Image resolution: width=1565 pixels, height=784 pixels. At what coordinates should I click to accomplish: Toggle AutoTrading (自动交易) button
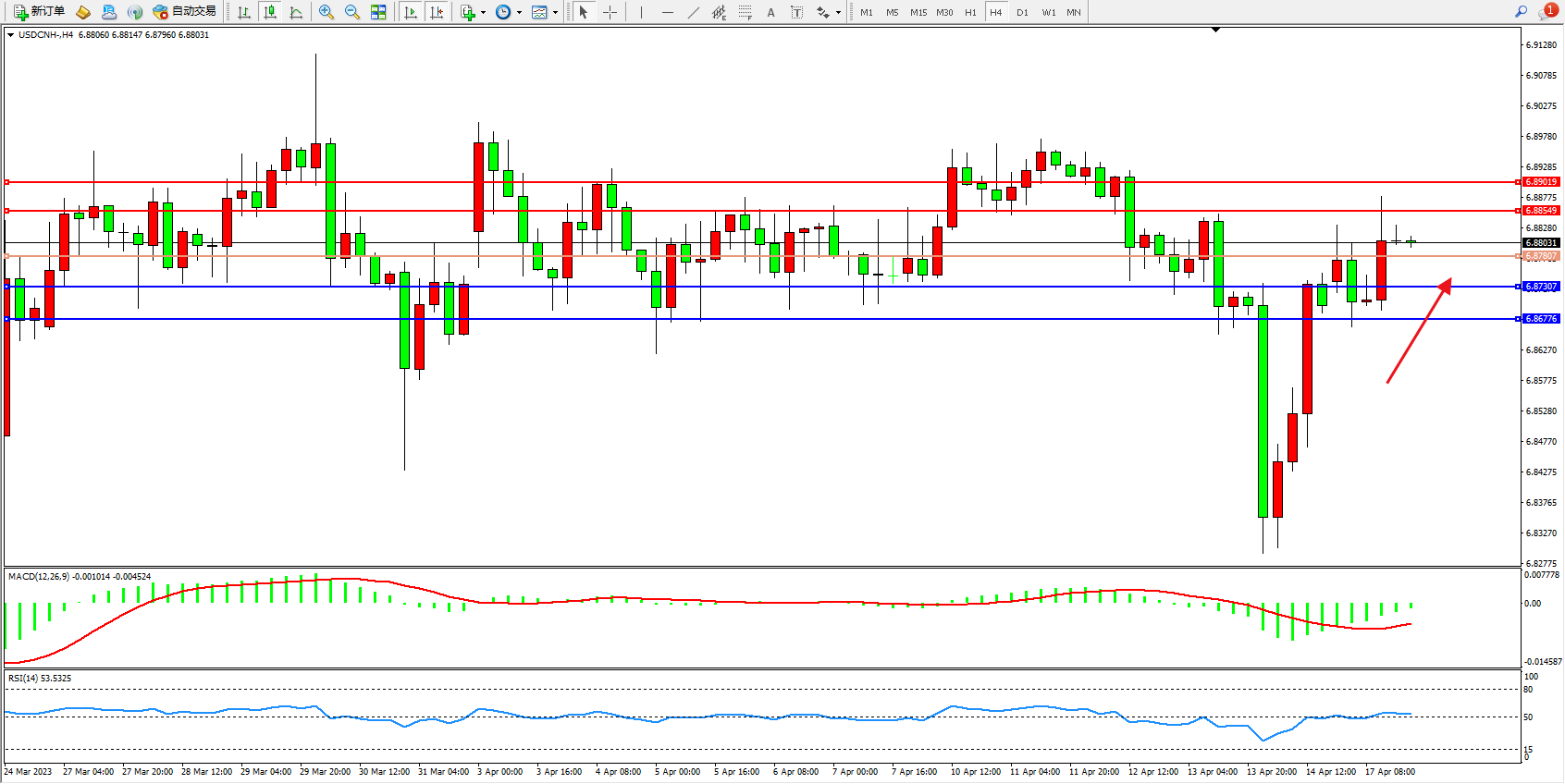pyautogui.click(x=185, y=12)
